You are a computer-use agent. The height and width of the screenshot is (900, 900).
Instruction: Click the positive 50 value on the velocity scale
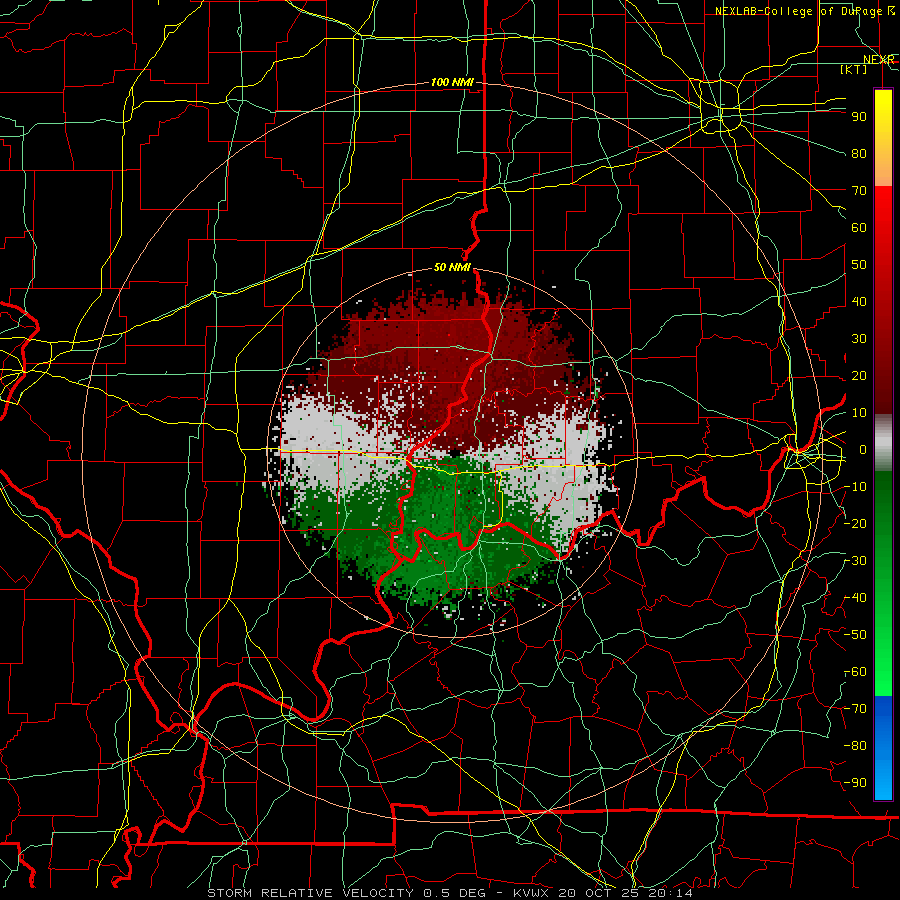coord(859,265)
